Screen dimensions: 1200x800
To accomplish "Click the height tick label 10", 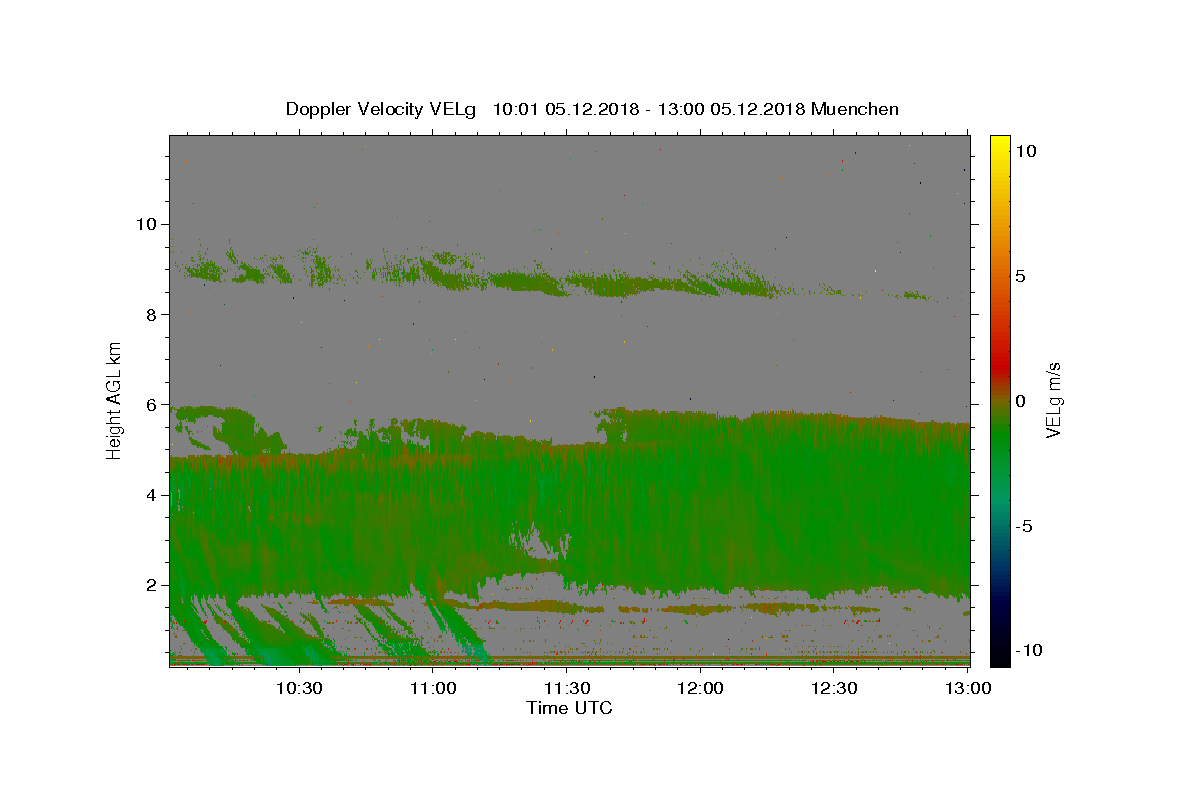I will [146, 224].
